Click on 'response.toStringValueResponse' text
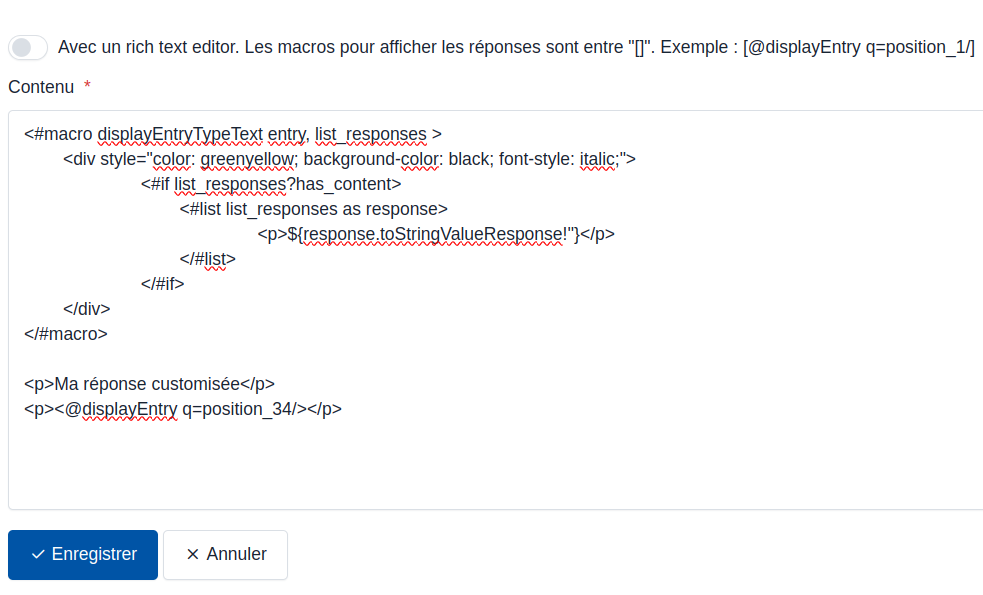983x595 pixels. pyautogui.click(x=434, y=234)
